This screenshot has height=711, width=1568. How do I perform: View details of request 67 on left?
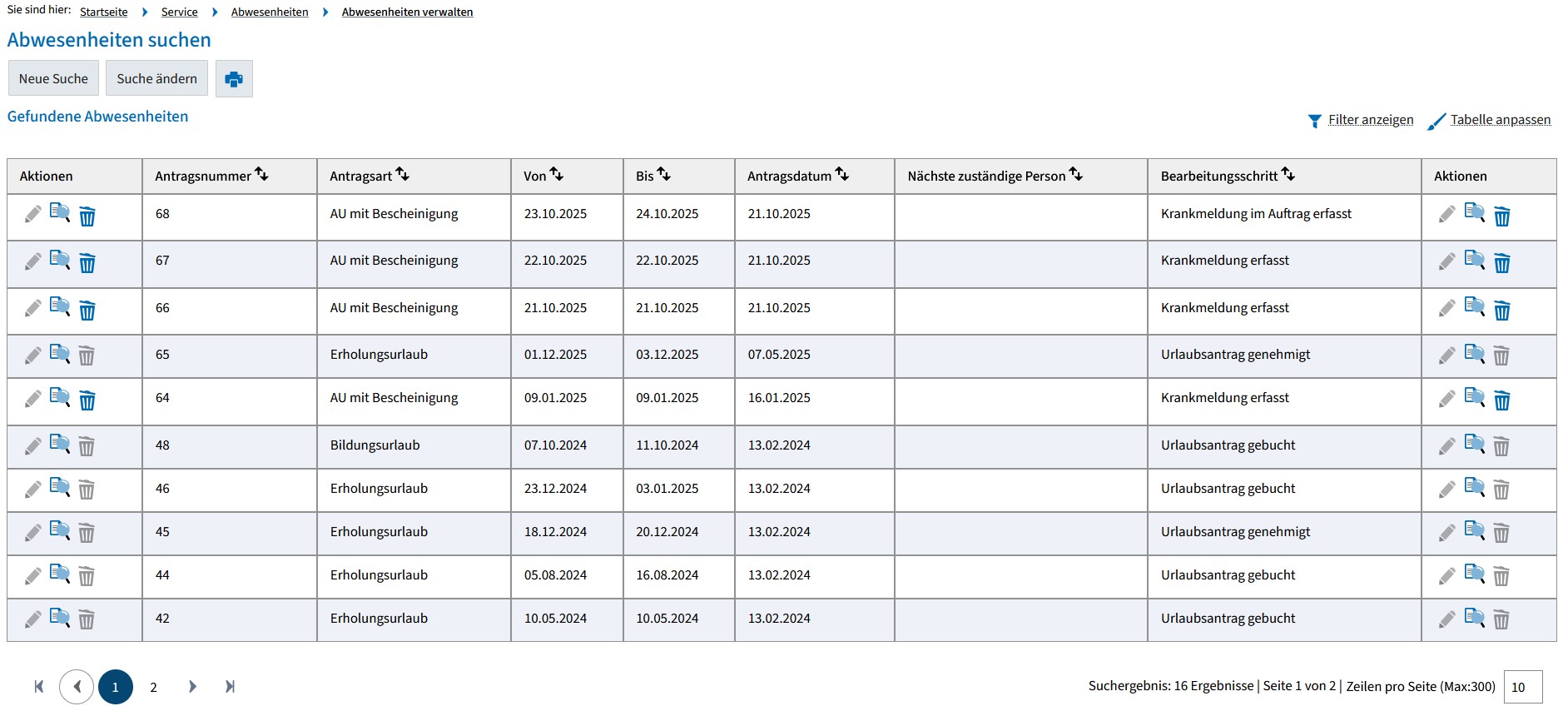(x=59, y=260)
